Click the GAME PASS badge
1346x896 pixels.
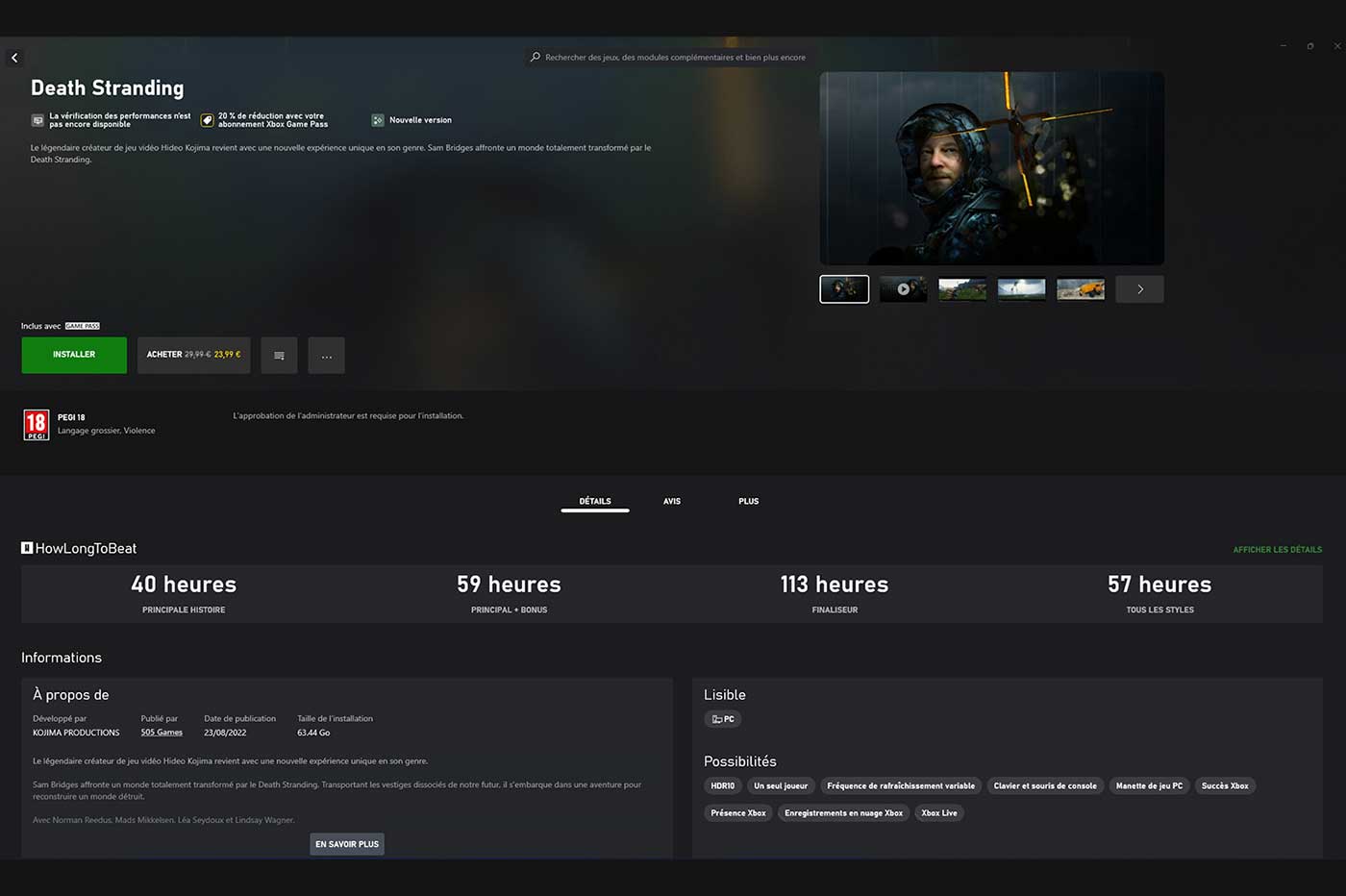coord(83,326)
